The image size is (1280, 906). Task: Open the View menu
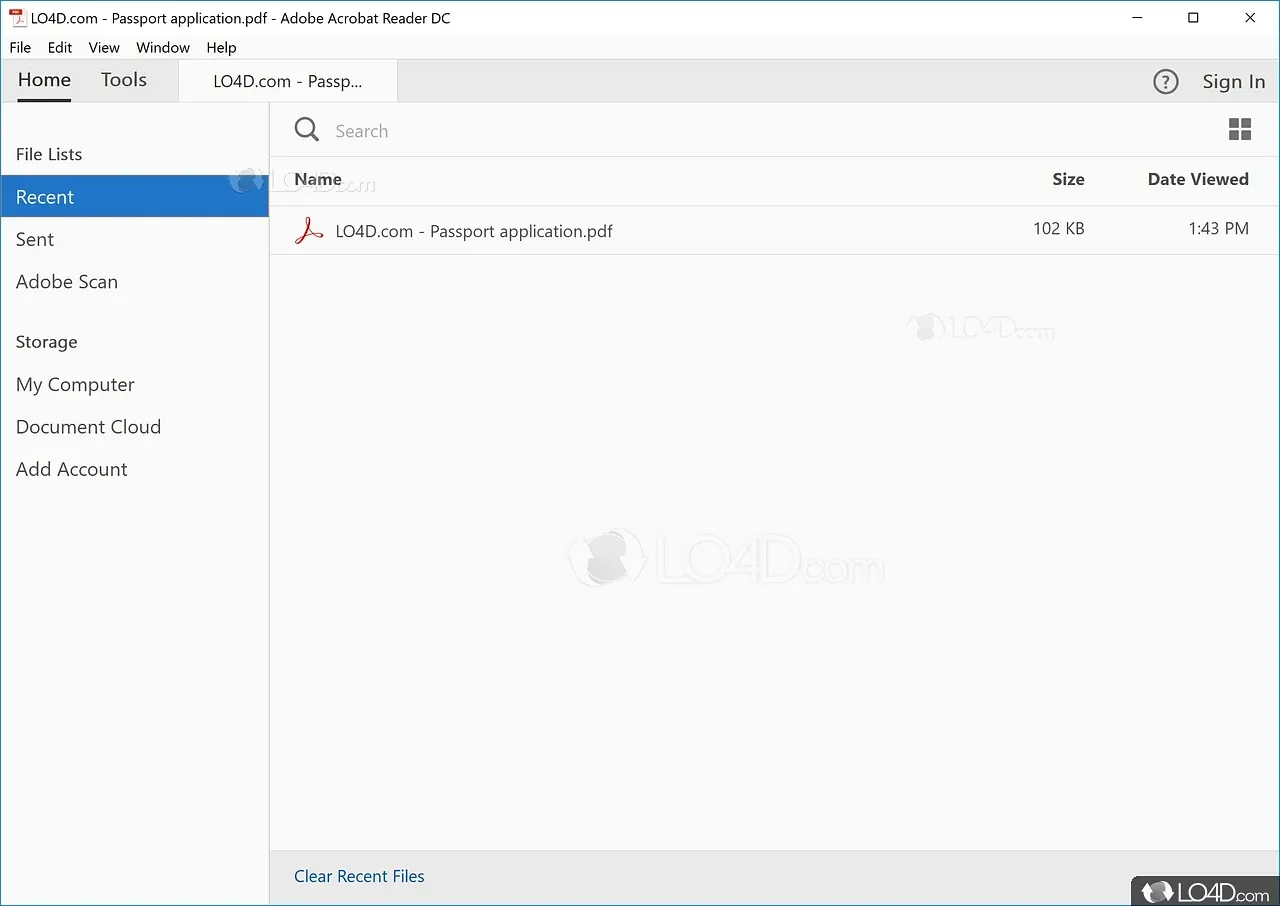(x=104, y=47)
